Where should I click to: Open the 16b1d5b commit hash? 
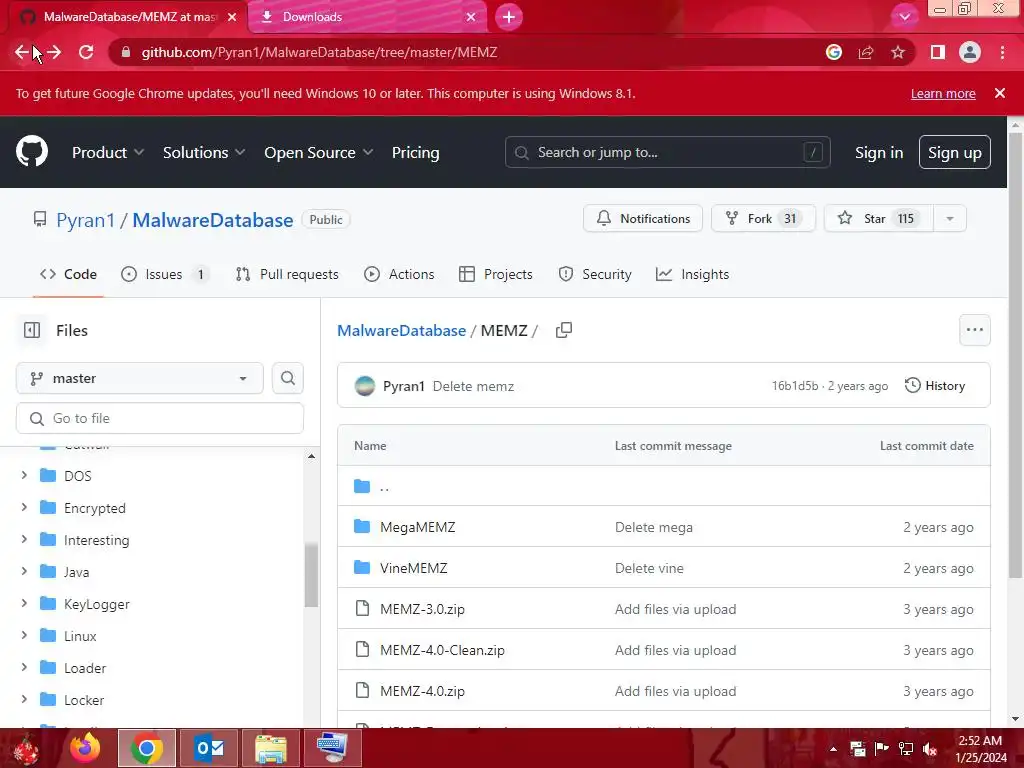pyautogui.click(x=795, y=386)
